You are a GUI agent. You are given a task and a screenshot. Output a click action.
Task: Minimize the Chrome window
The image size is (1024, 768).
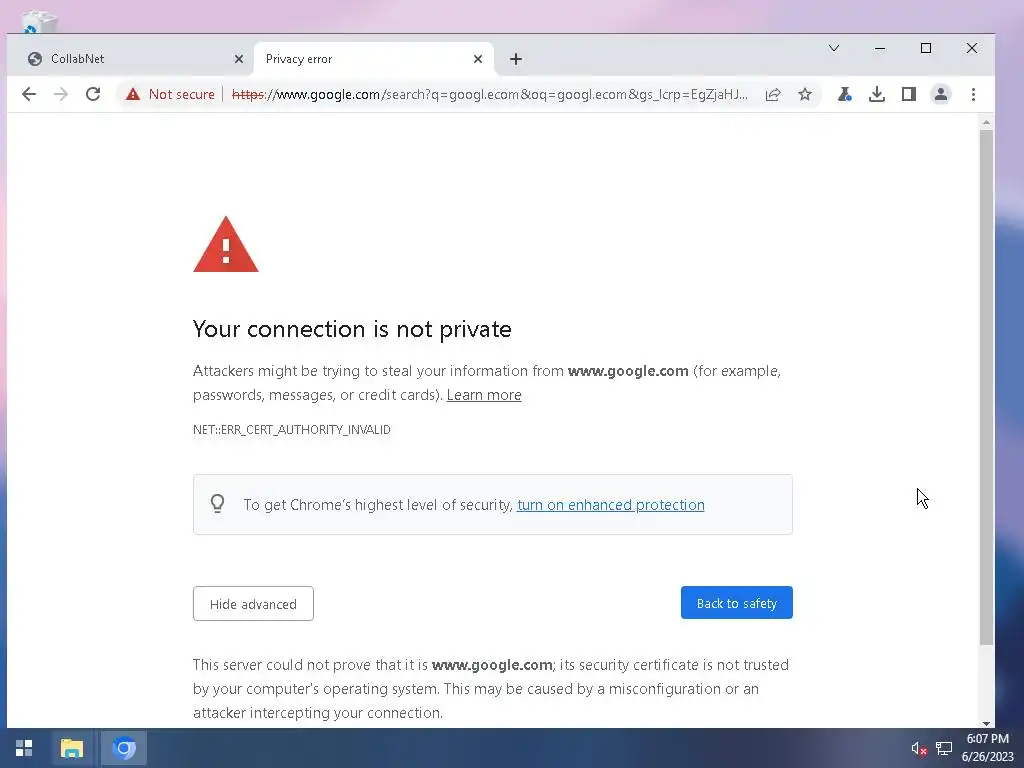coord(880,48)
